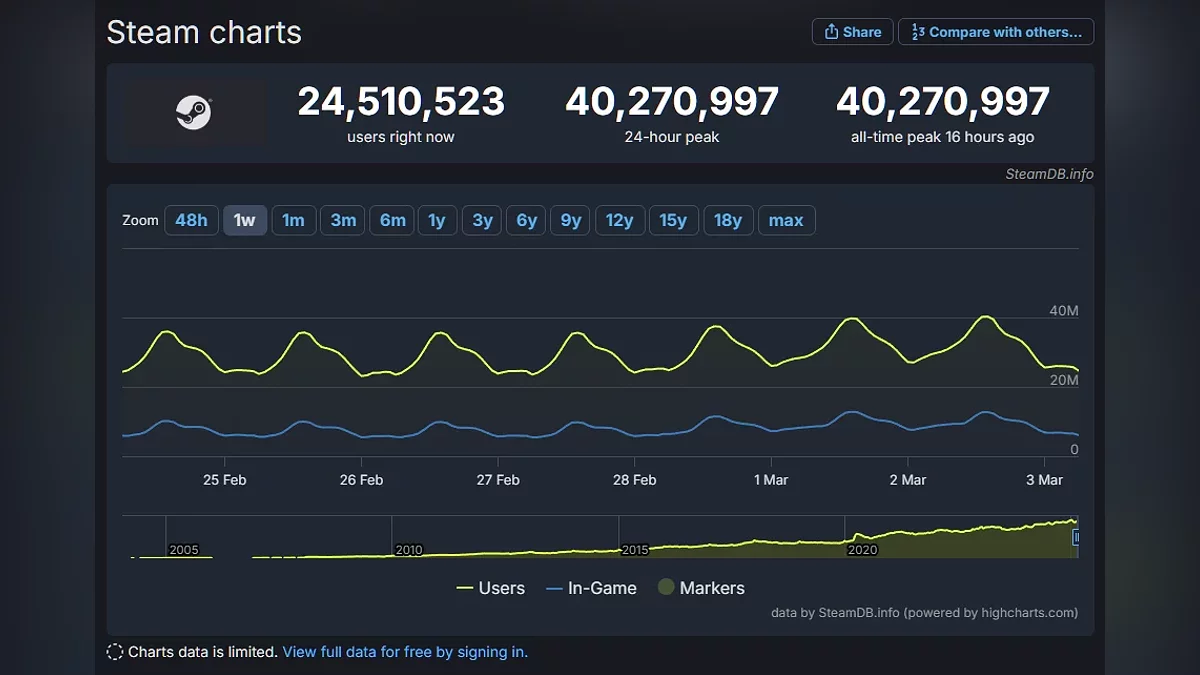Set chart zoom to 1y
The width and height of the screenshot is (1200, 675).
pos(437,220)
